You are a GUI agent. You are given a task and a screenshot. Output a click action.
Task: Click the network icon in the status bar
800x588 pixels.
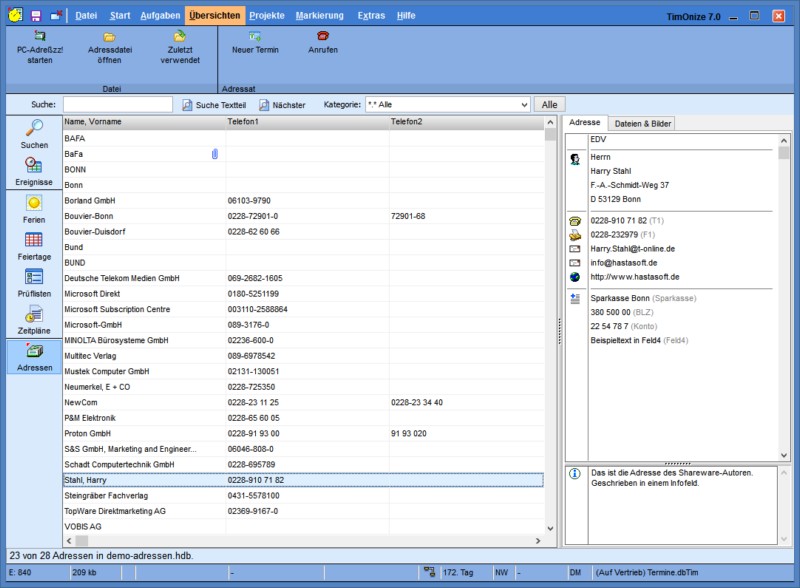(430, 572)
